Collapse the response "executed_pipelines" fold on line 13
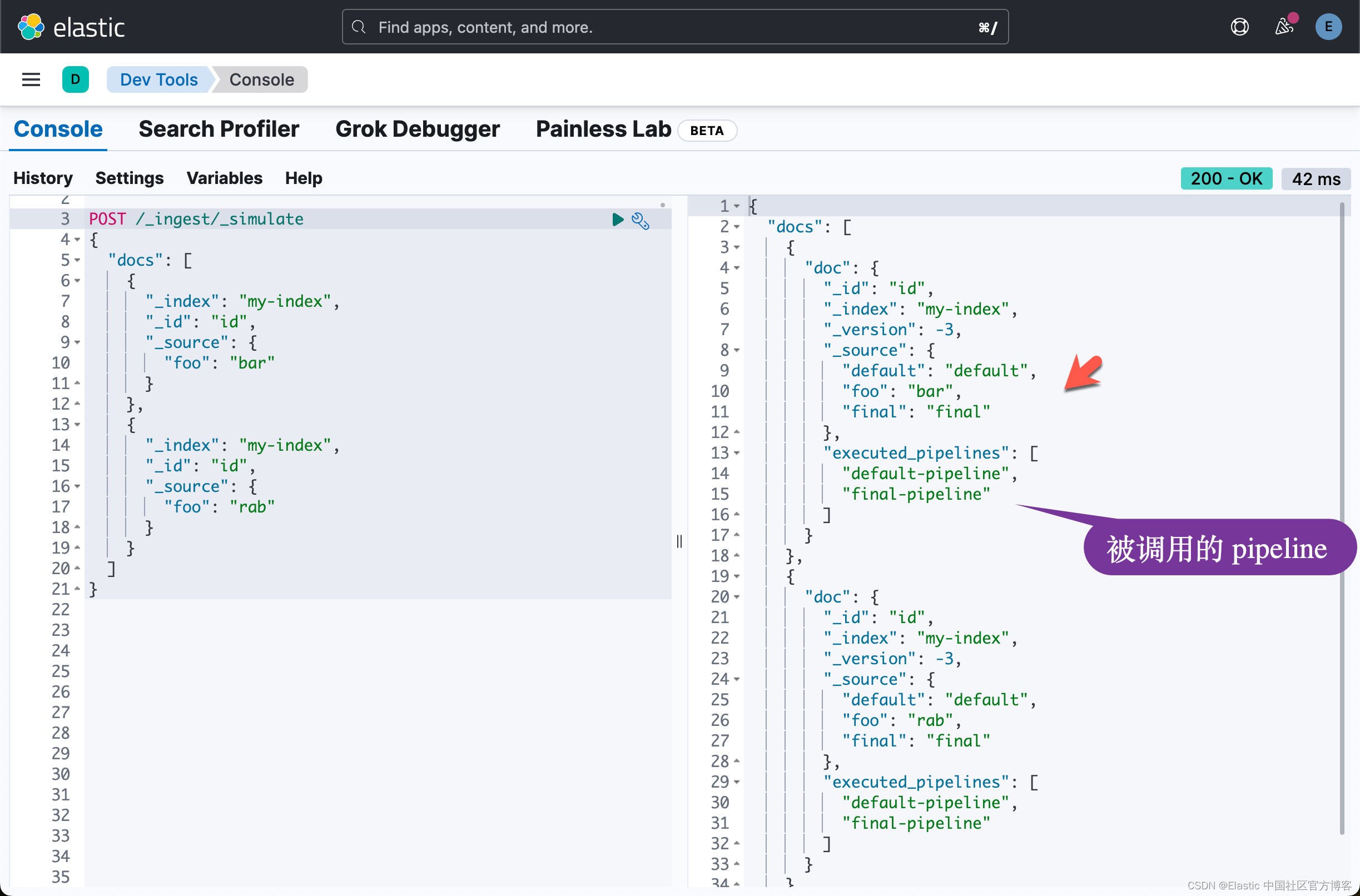The height and width of the screenshot is (896, 1360). point(737,453)
